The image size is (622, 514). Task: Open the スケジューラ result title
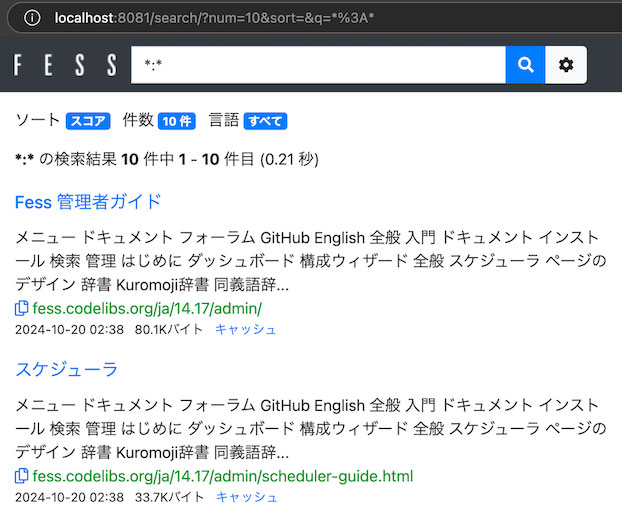point(67,369)
